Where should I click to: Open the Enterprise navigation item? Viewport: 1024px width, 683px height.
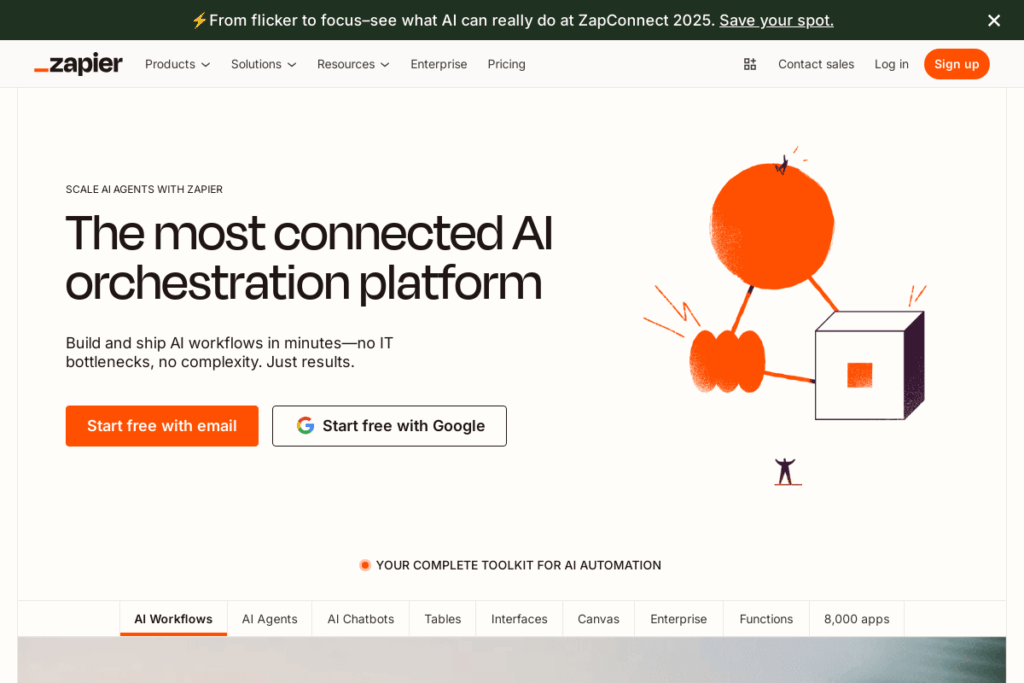coord(439,64)
